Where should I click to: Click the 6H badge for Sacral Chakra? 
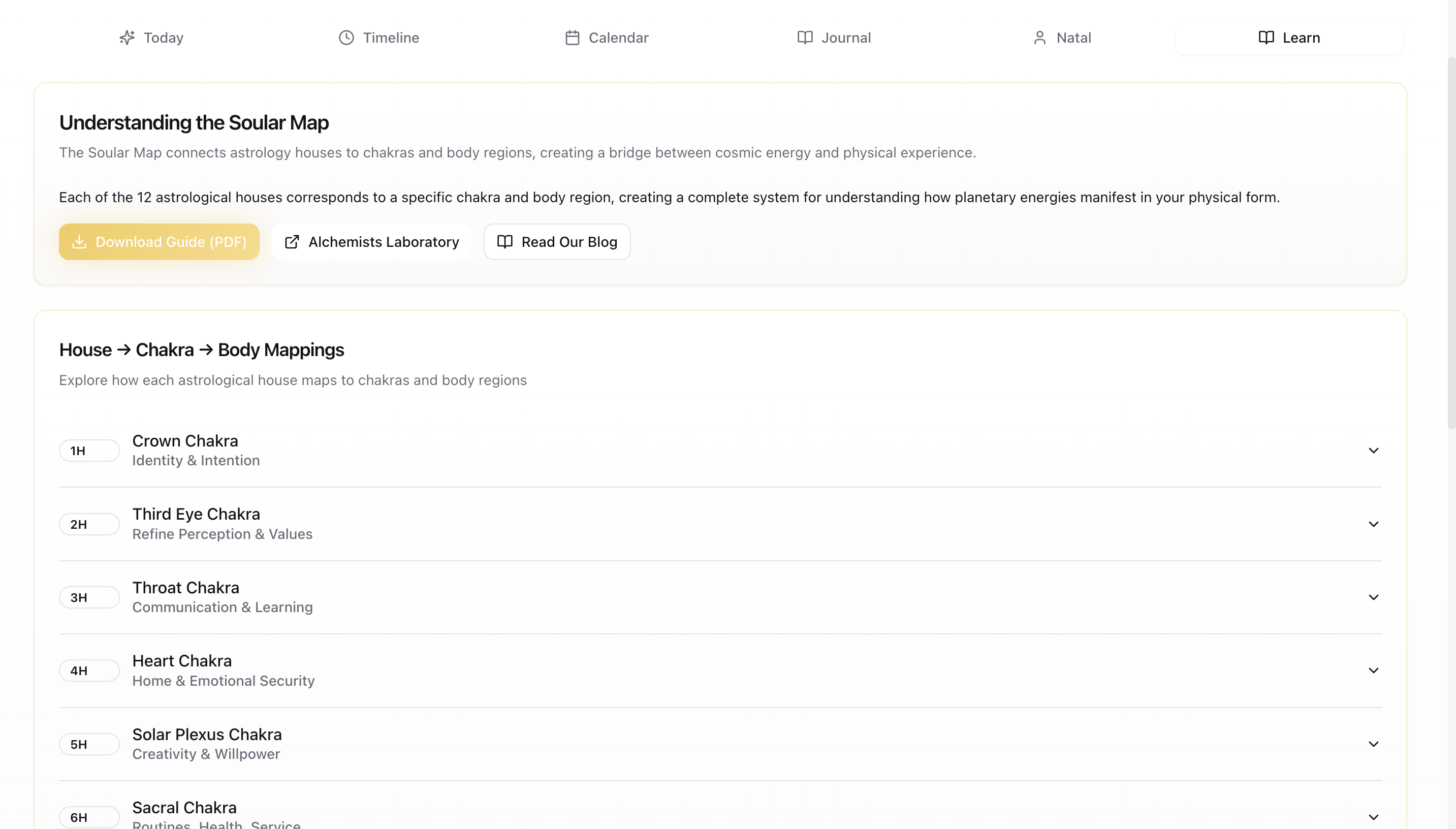[x=89, y=817]
